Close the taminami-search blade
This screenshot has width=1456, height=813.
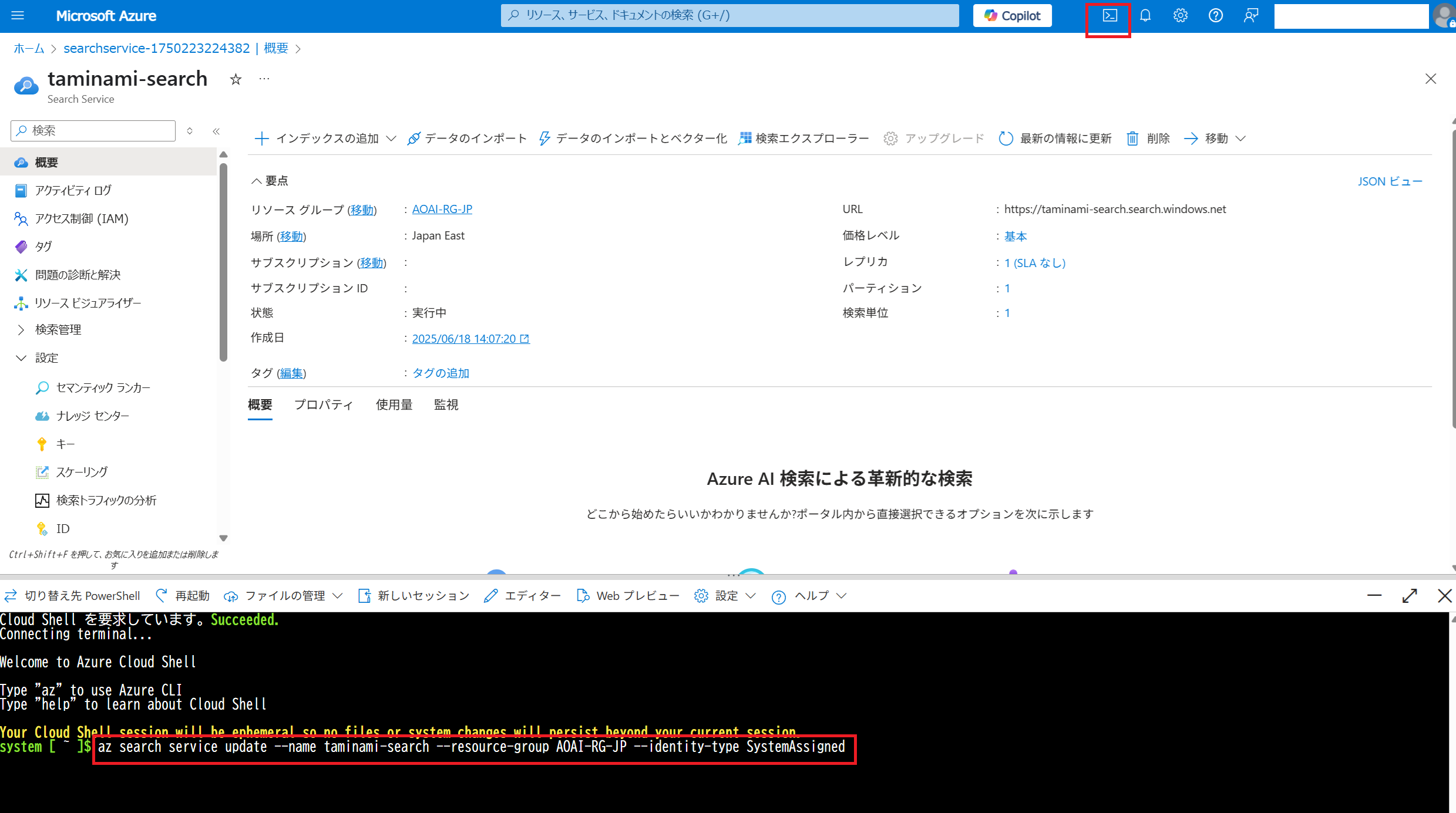[1431, 79]
